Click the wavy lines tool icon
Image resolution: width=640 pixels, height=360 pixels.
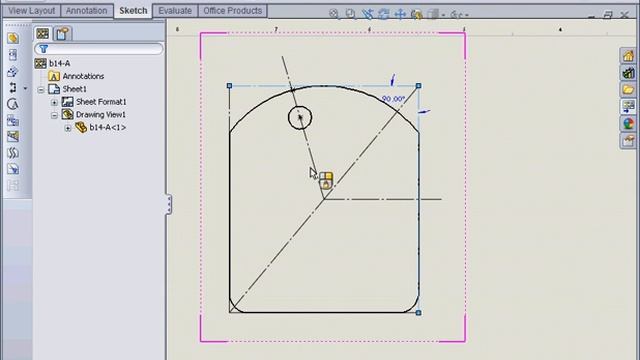(x=13, y=153)
